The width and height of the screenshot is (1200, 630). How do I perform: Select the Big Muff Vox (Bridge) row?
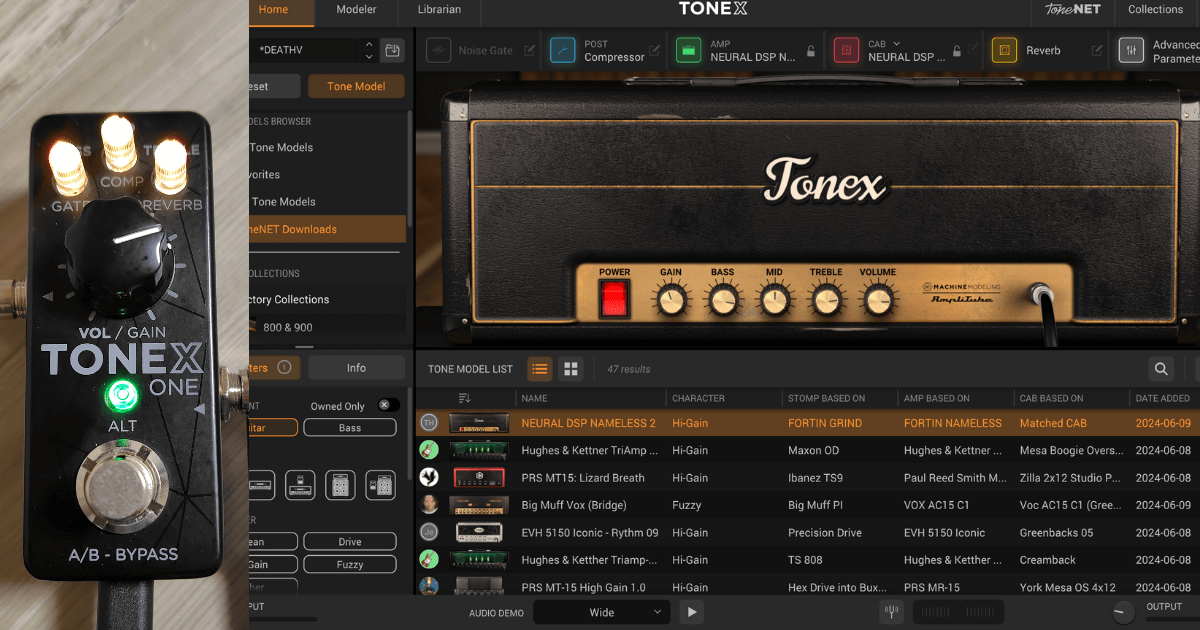(808, 505)
